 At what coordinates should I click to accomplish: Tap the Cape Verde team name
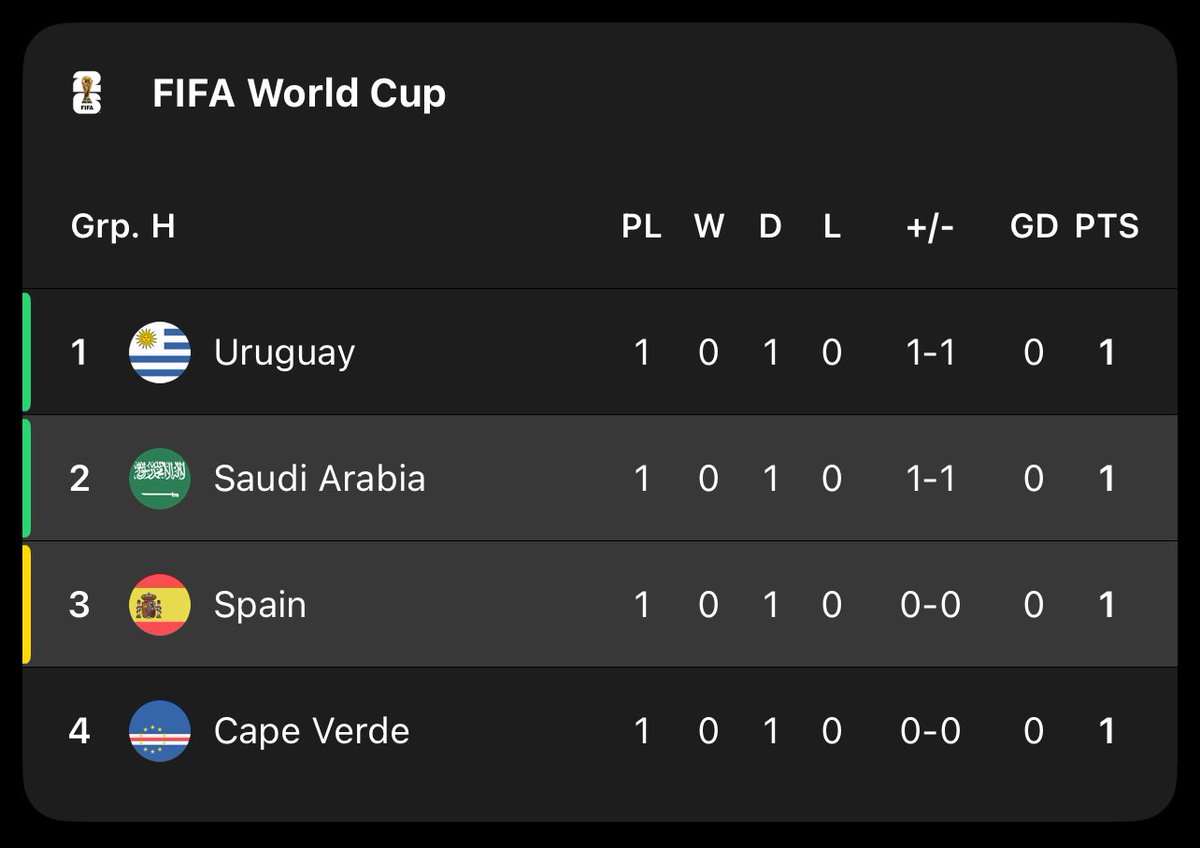pyautogui.click(x=312, y=731)
